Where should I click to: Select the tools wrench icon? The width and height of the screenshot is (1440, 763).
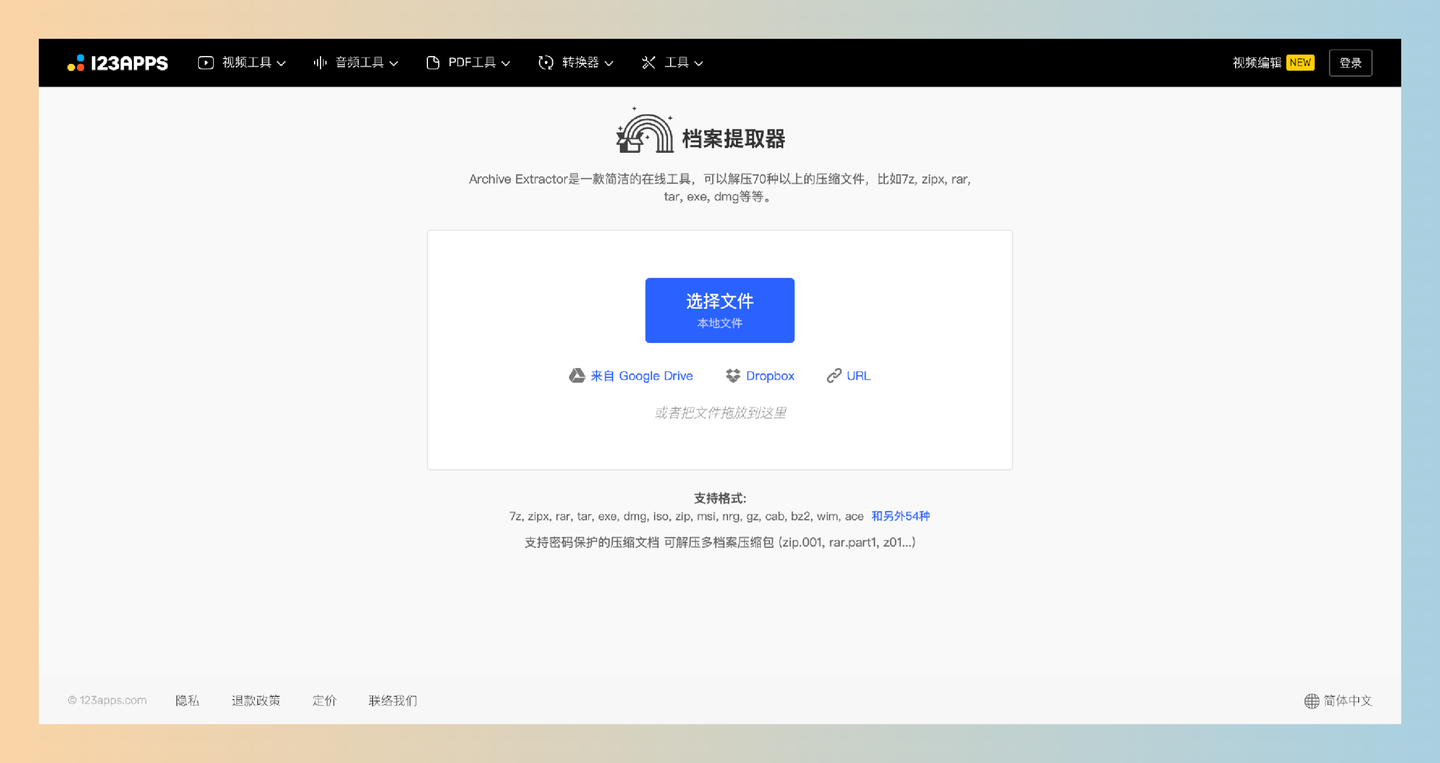(x=648, y=62)
